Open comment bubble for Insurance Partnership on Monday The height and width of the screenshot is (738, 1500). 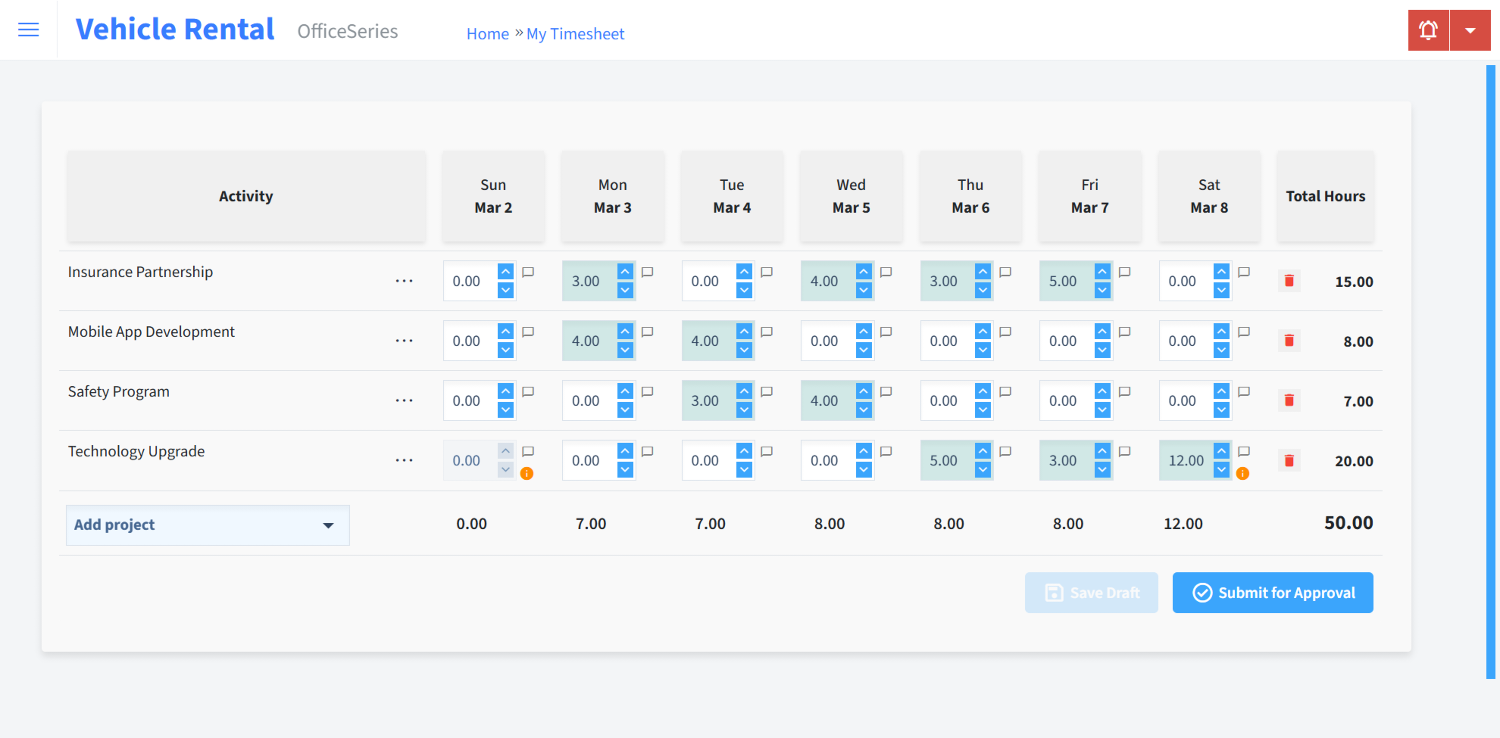point(646,271)
